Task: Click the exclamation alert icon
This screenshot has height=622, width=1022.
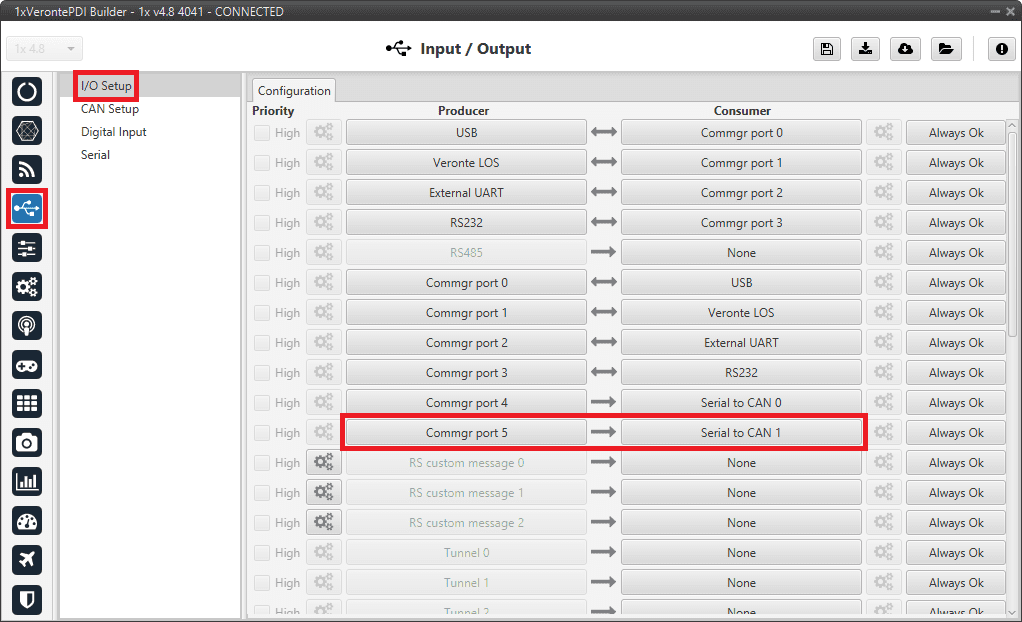Action: [1001, 49]
